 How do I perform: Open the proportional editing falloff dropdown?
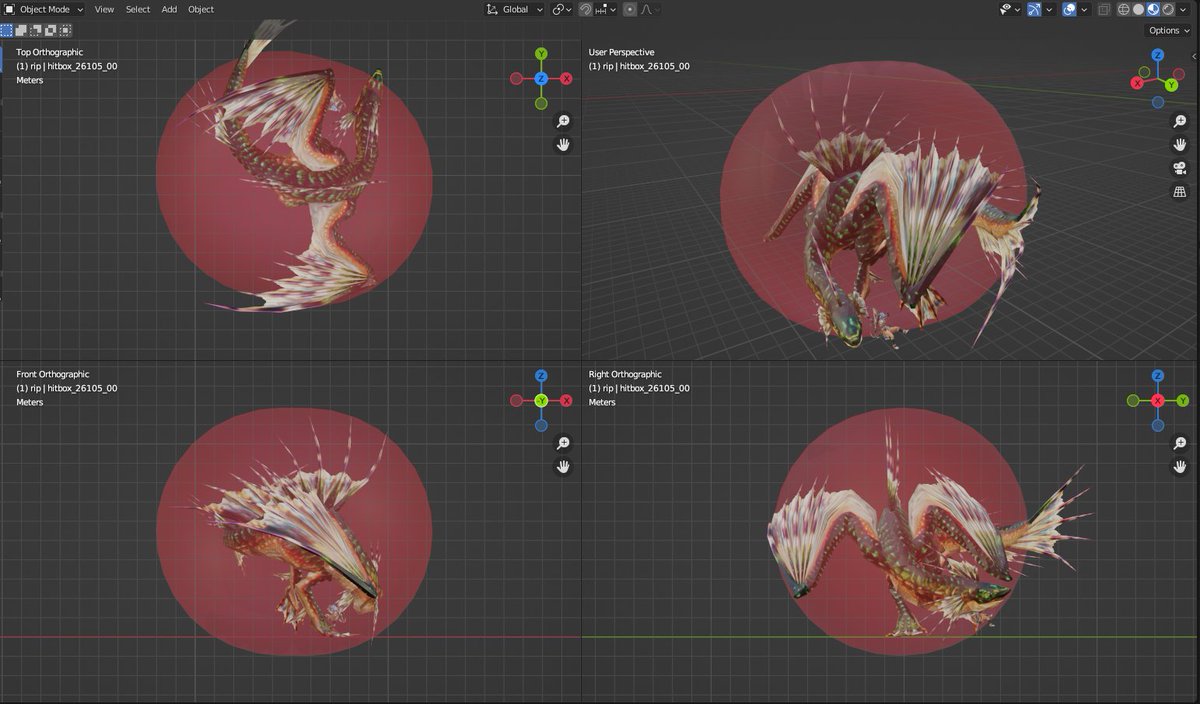[650, 9]
